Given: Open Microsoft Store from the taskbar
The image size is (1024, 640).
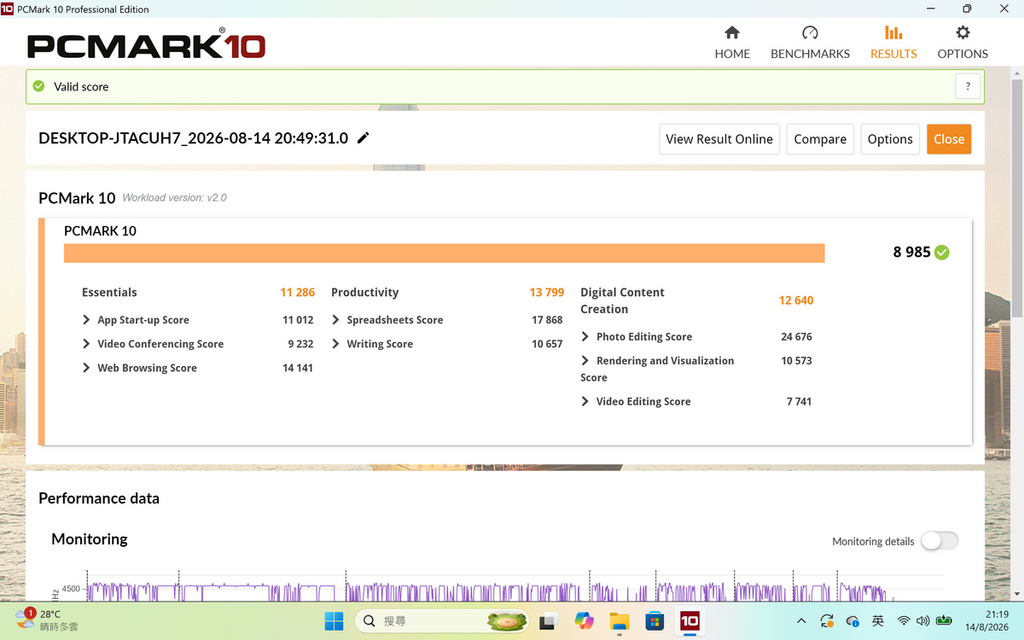Looking at the screenshot, I should (654, 621).
